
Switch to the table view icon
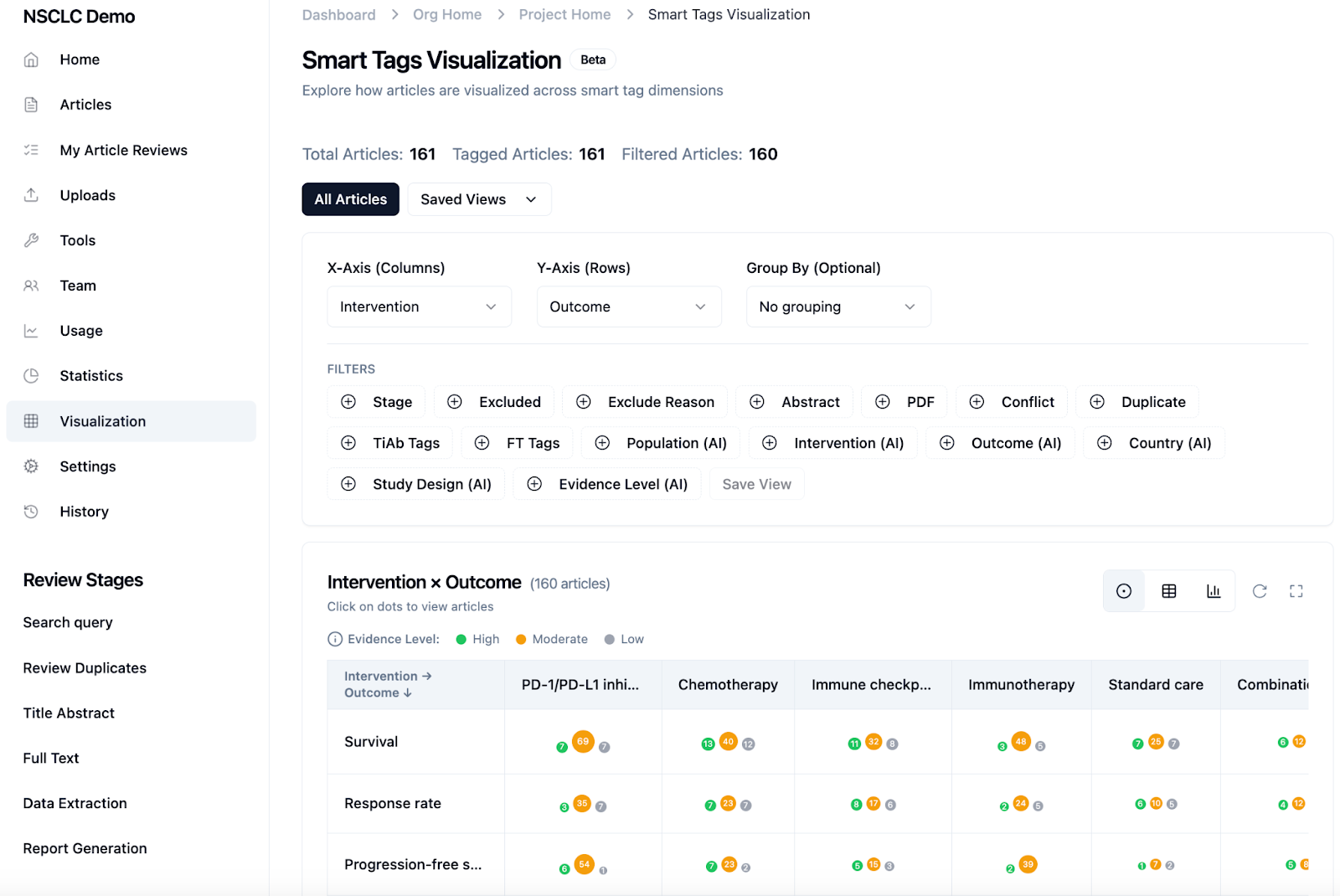[1168, 591]
